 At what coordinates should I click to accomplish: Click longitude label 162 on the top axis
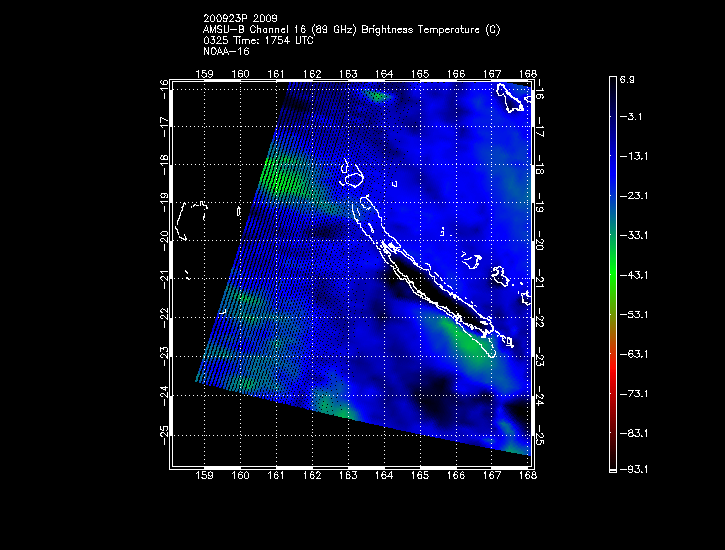[x=312, y=74]
